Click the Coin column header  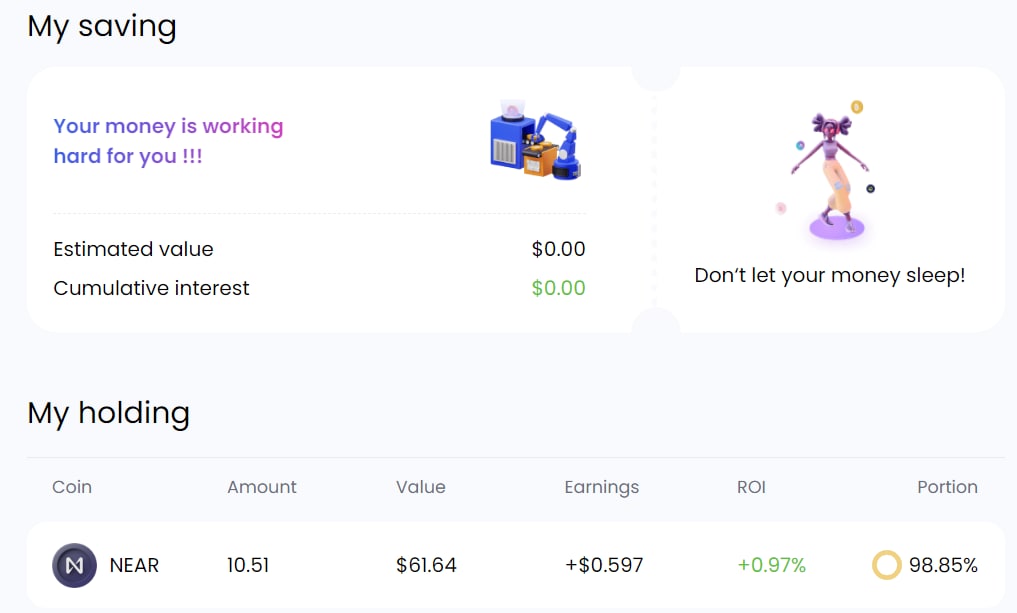point(72,487)
